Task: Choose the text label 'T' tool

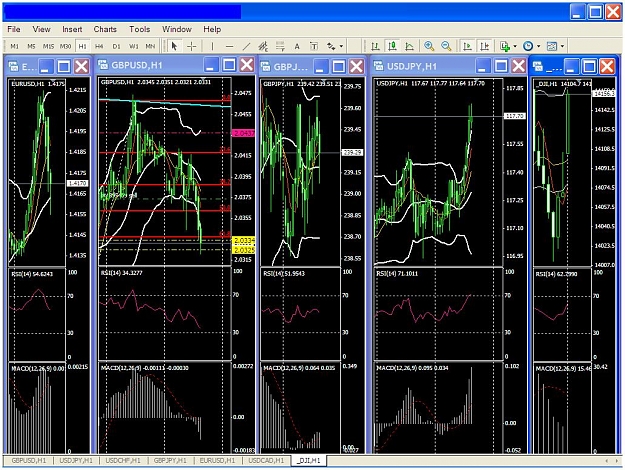Action: pyautogui.click(x=314, y=46)
